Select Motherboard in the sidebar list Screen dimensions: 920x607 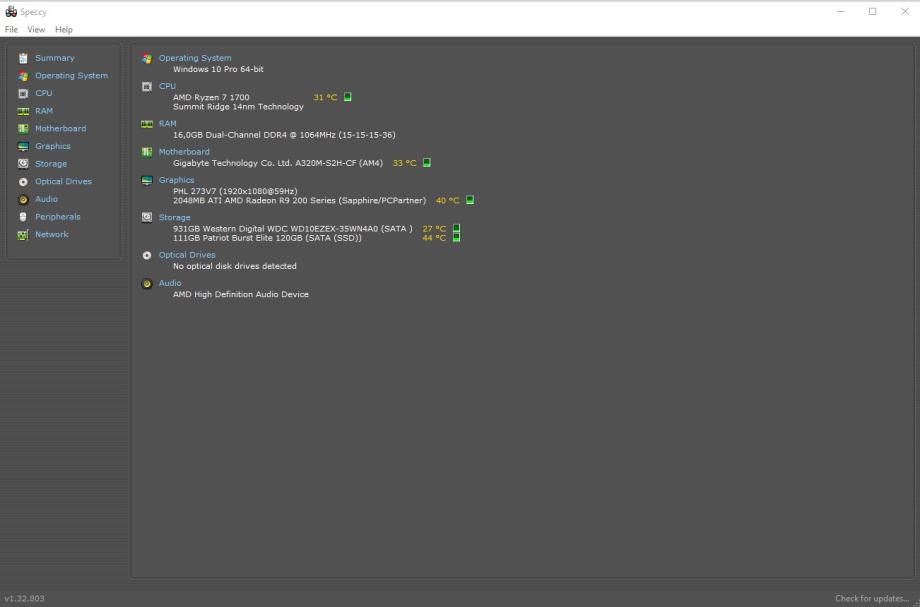[x=60, y=128]
